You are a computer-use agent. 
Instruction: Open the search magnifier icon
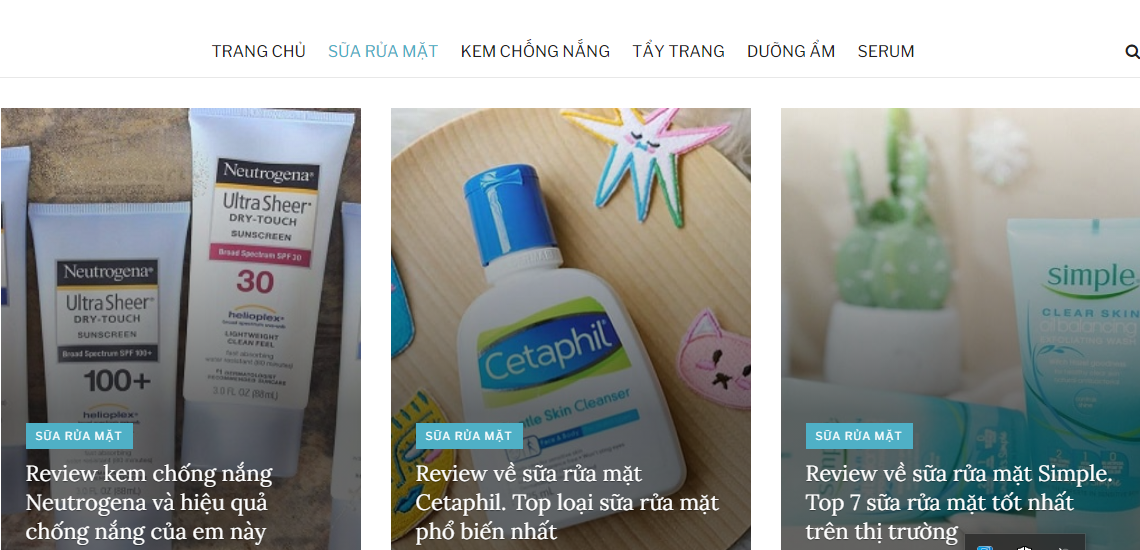1132,51
